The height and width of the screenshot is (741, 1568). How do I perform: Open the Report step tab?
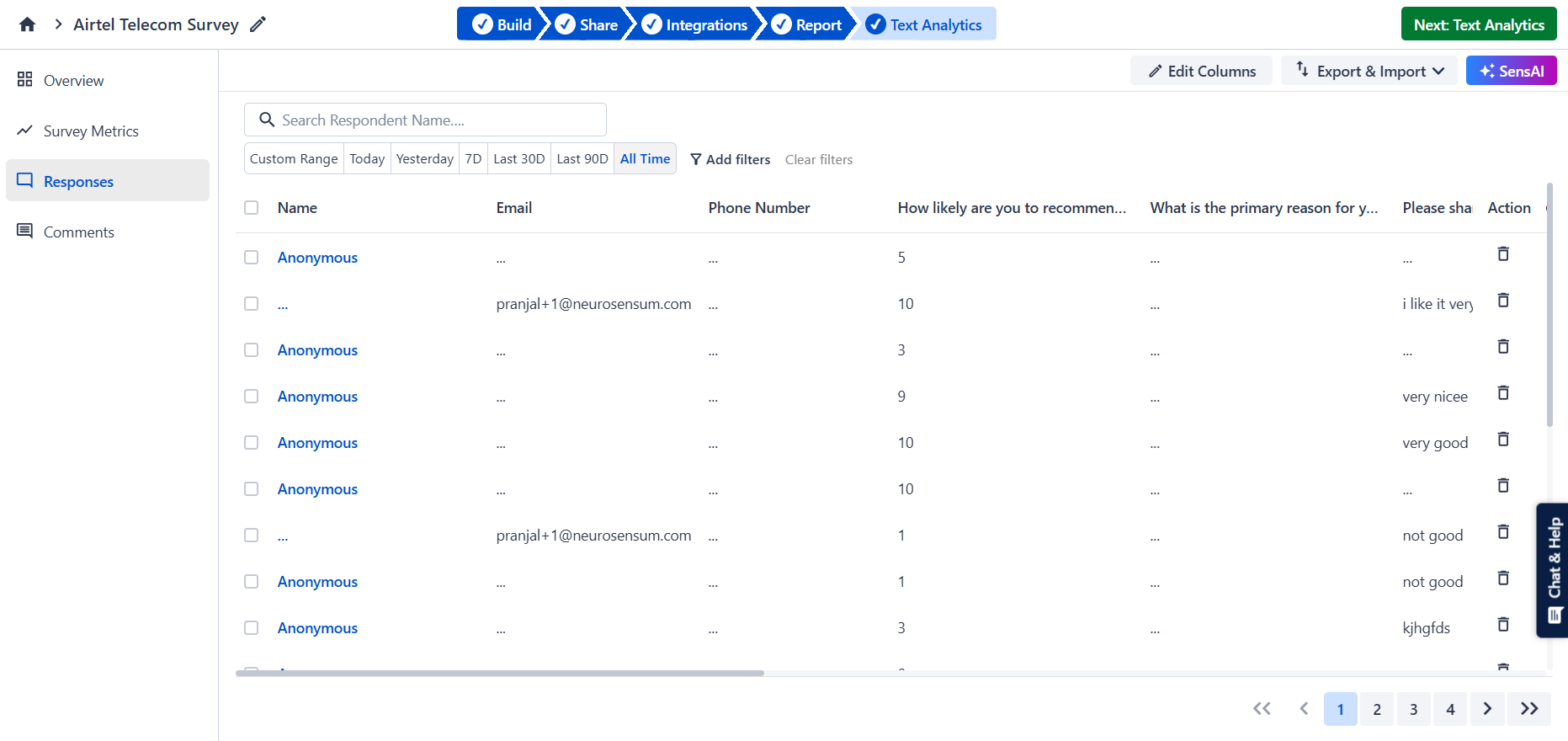(x=807, y=24)
